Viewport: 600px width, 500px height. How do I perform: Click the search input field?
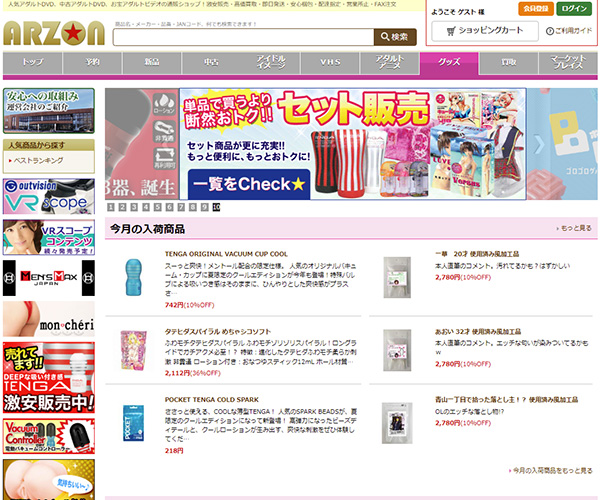pos(243,37)
